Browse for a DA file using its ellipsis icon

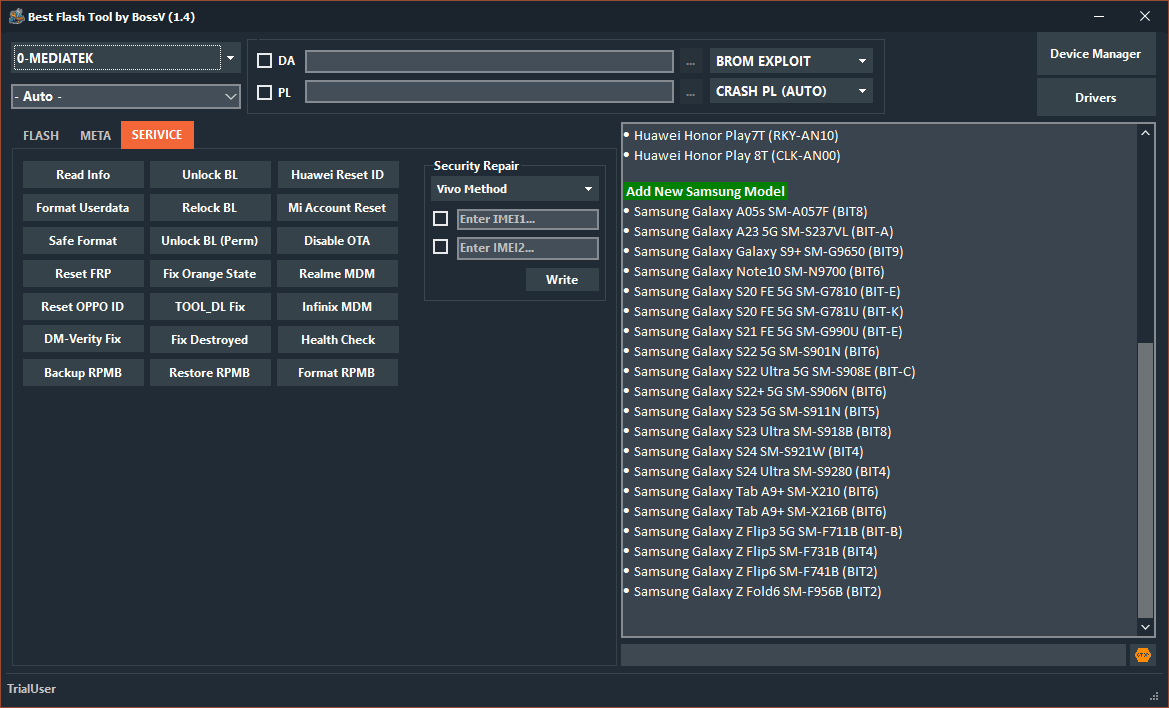(x=689, y=61)
